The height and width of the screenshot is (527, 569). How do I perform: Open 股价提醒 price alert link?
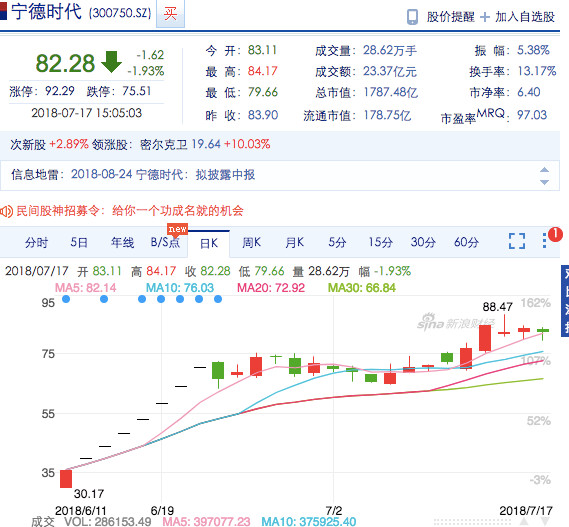450,17
